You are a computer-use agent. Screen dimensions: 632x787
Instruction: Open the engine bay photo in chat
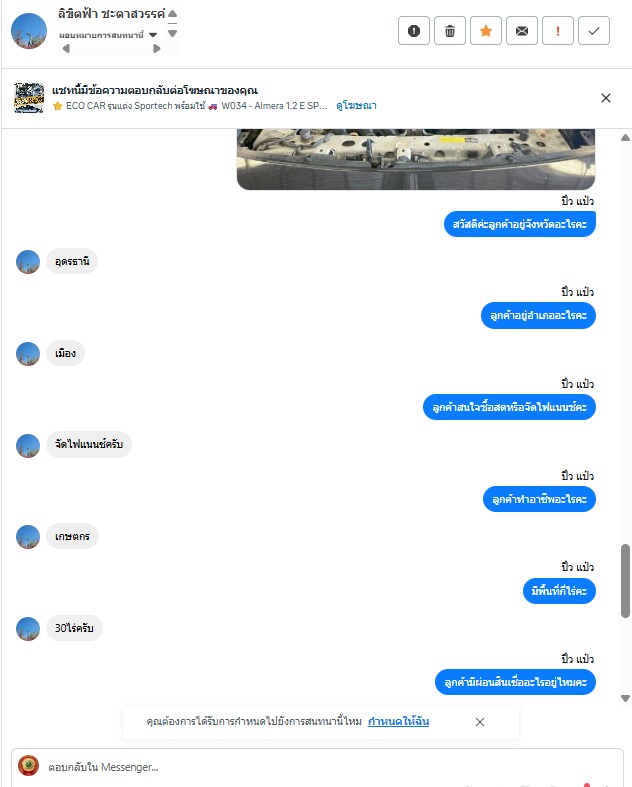click(x=416, y=159)
